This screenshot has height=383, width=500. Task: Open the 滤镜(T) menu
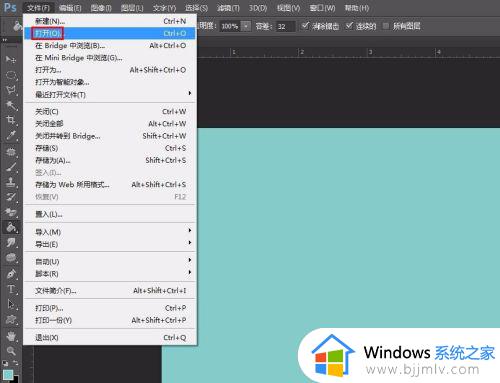228,8
